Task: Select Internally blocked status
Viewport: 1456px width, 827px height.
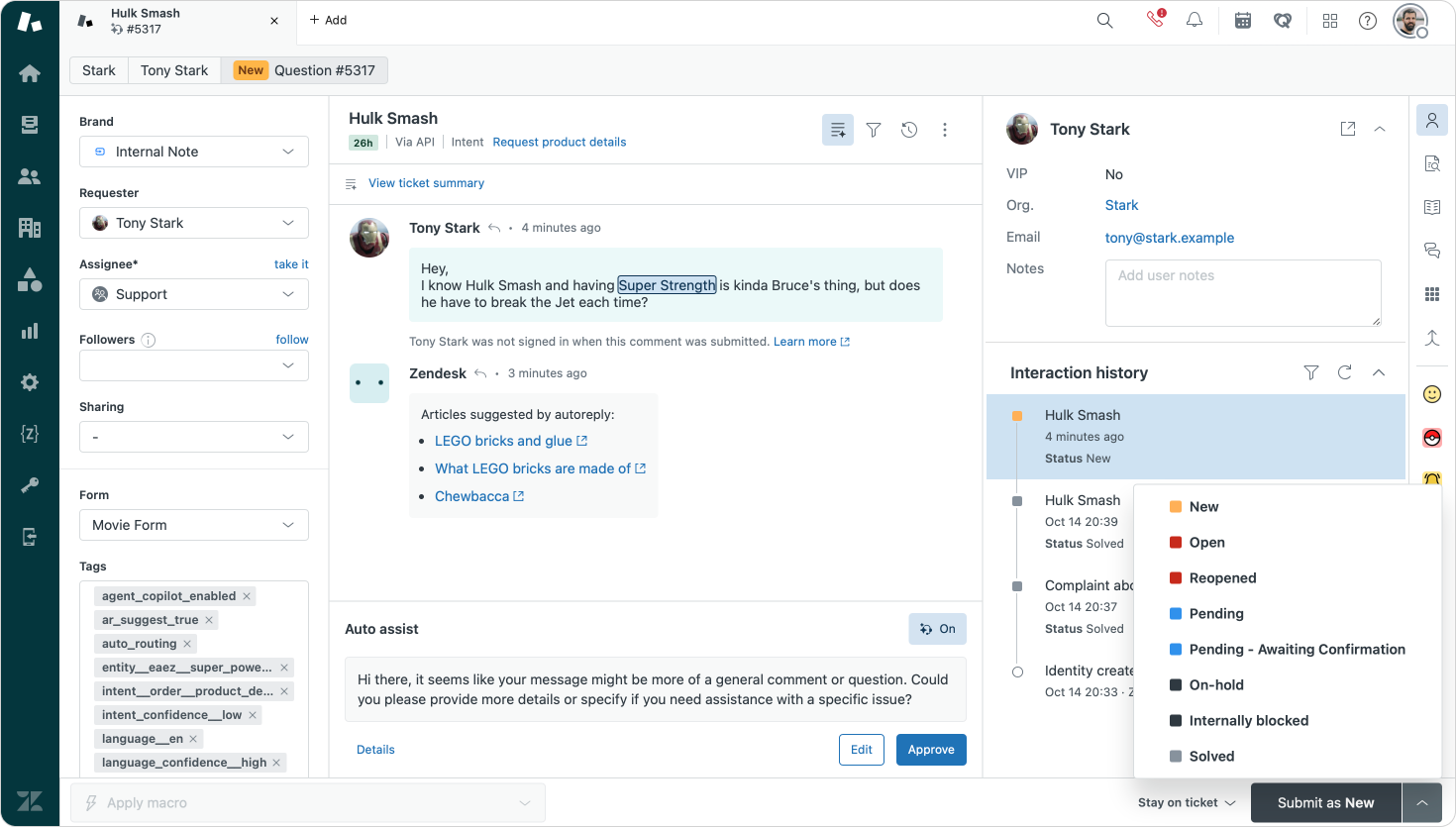Action: 1288,721
